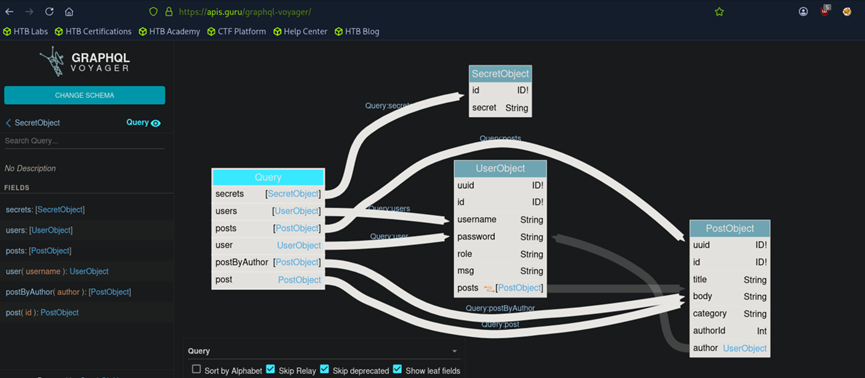Open CTF Platform bookmark
Screen dimensions: 865x378
point(236,31)
